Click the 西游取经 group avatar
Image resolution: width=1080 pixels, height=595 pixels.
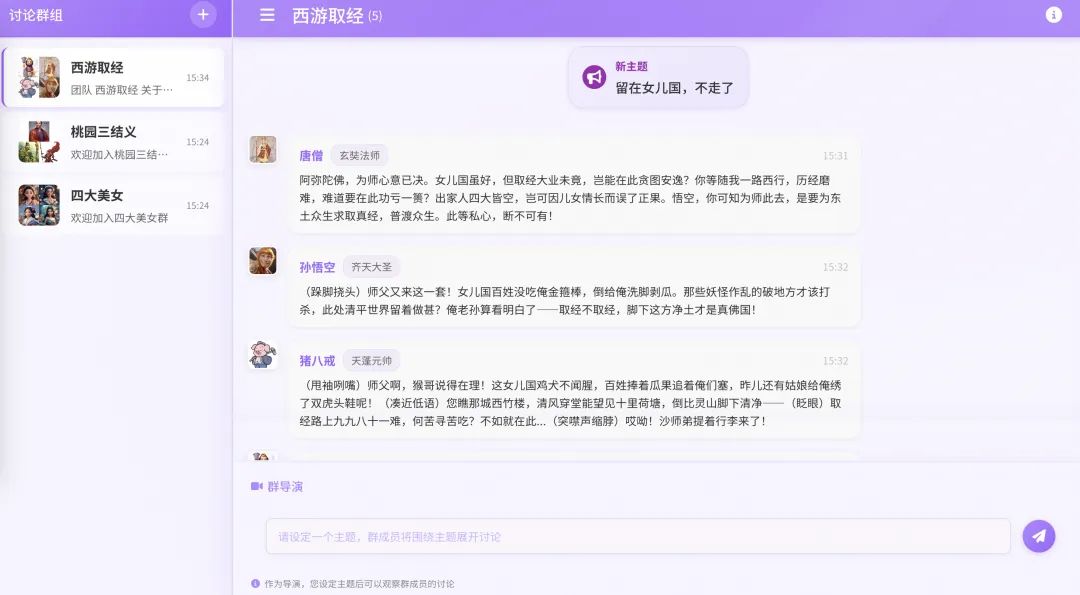tap(39, 77)
